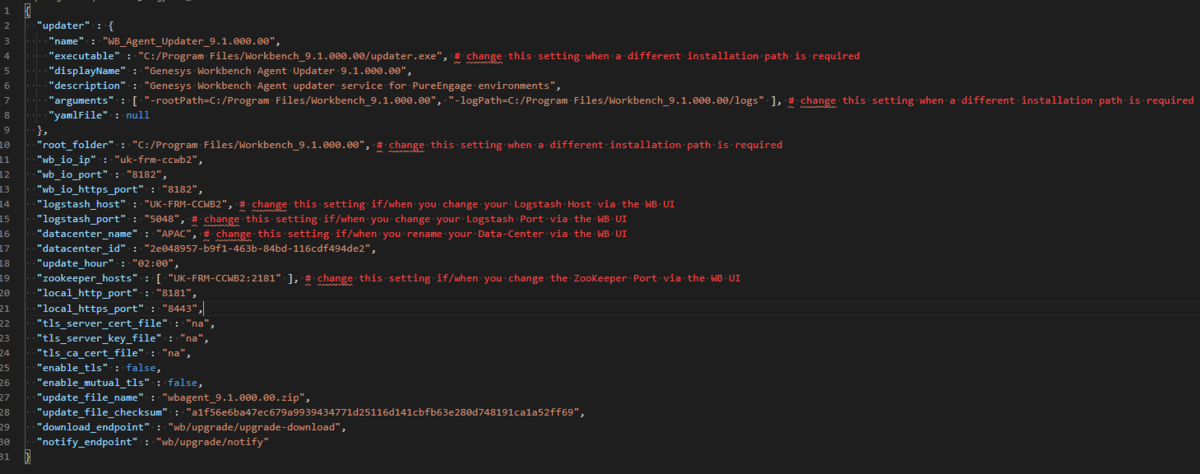1200x474 pixels.
Task: Click the null value of yamlFile
Action: [x=136, y=117]
